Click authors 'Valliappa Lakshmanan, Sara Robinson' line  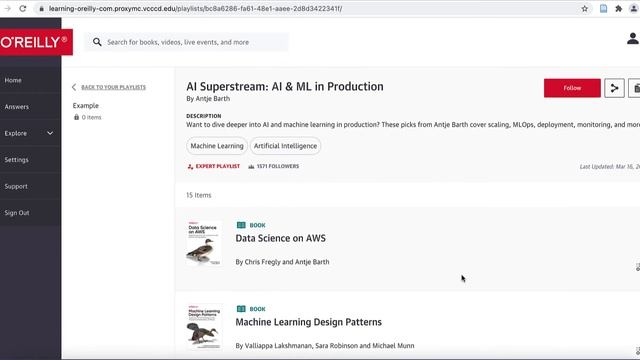[x=325, y=346]
